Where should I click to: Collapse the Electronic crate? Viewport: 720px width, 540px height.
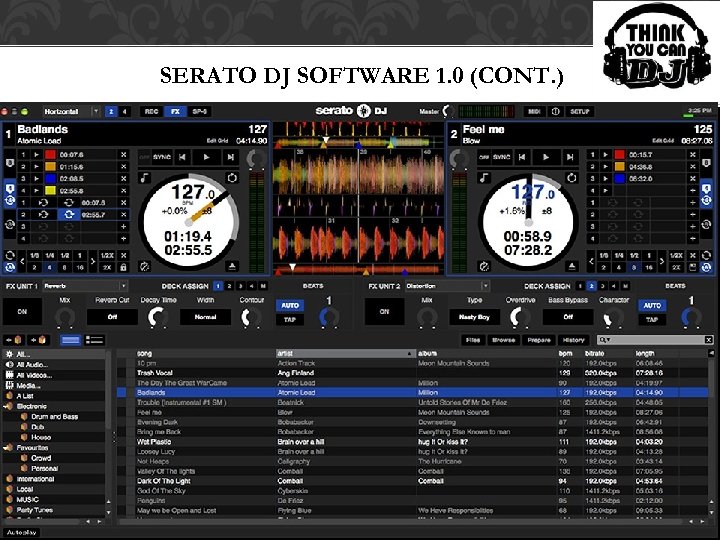(x=8, y=406)
